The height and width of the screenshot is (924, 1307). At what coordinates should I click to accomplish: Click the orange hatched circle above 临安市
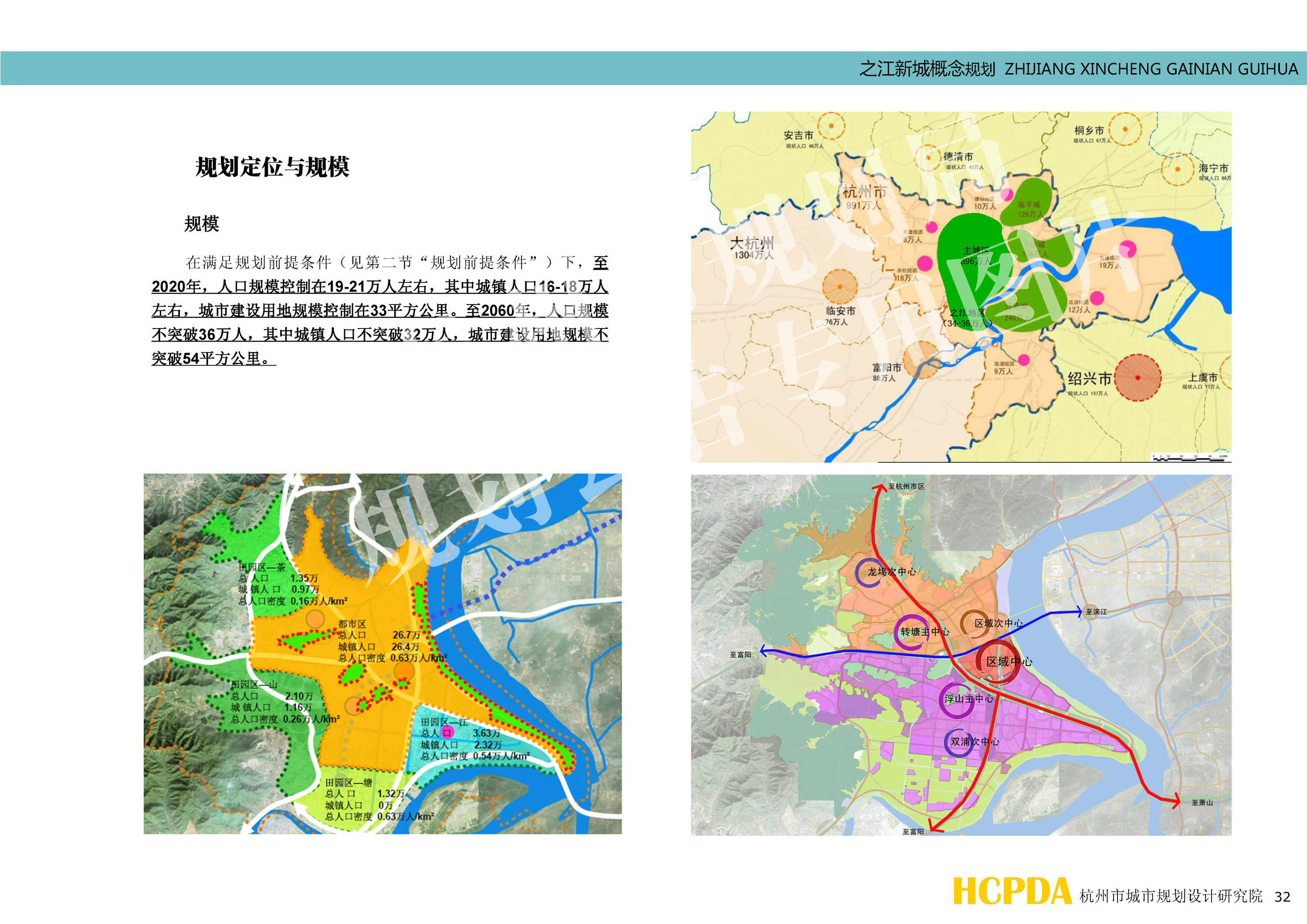840,286
